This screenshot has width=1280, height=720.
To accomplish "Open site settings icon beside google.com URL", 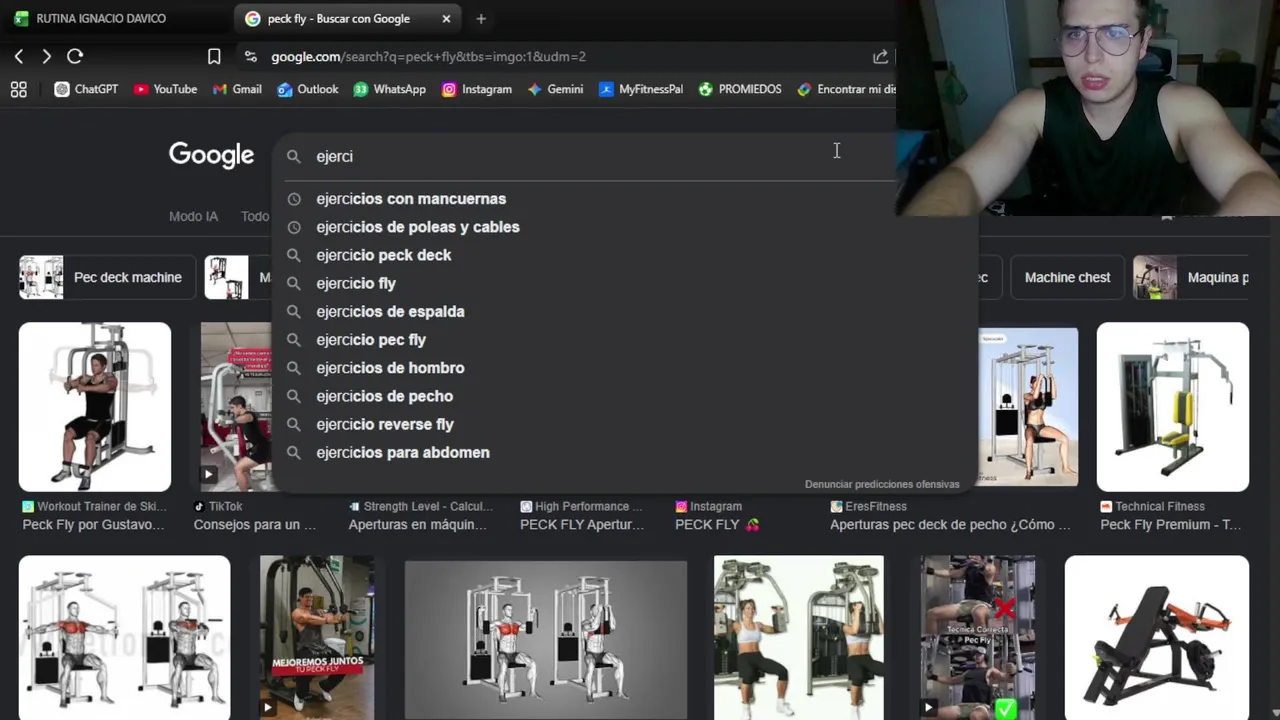I will 250,57.
